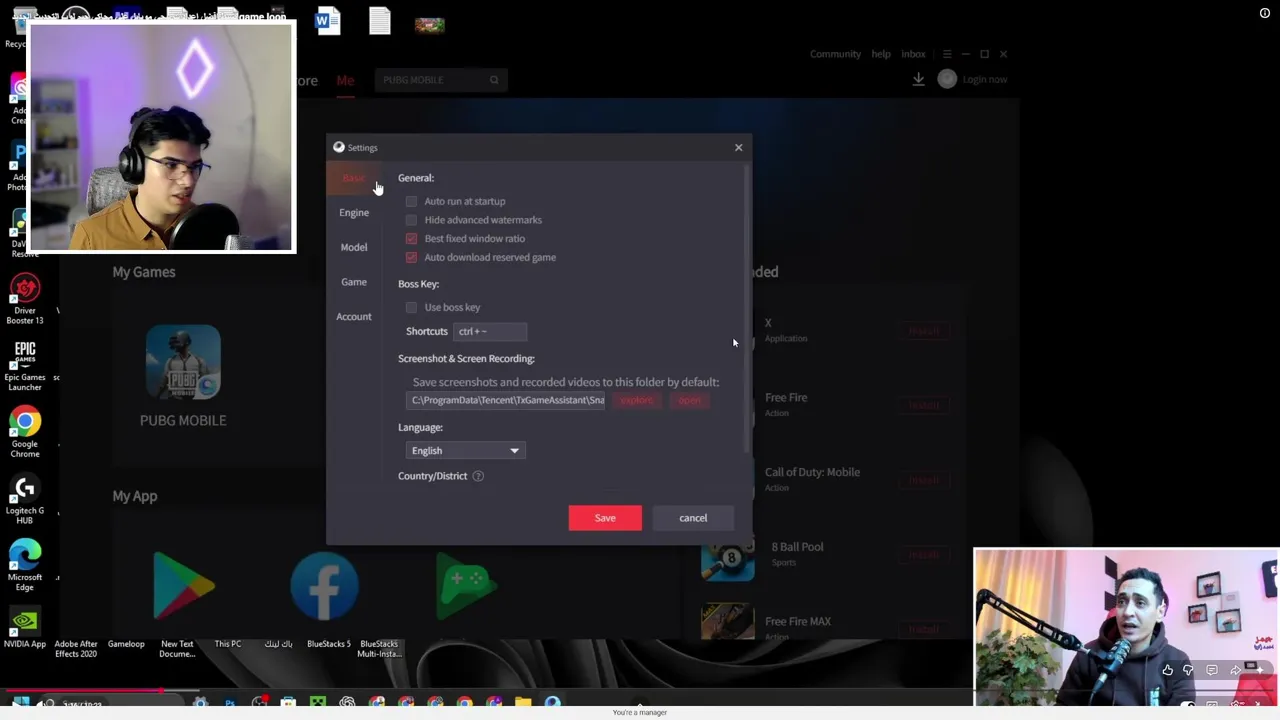
Task: Open File Explorer folder on taskbar
Action: tap(523, 703)
